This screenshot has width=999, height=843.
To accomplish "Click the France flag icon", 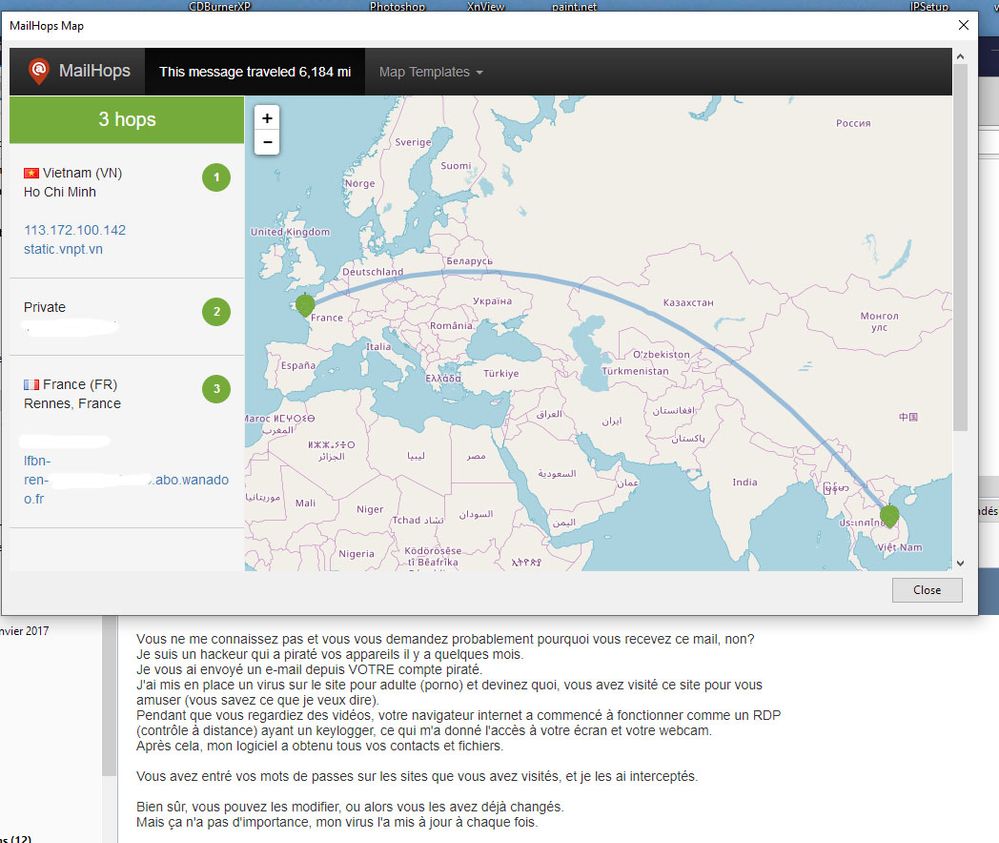I will click(31, 385).
